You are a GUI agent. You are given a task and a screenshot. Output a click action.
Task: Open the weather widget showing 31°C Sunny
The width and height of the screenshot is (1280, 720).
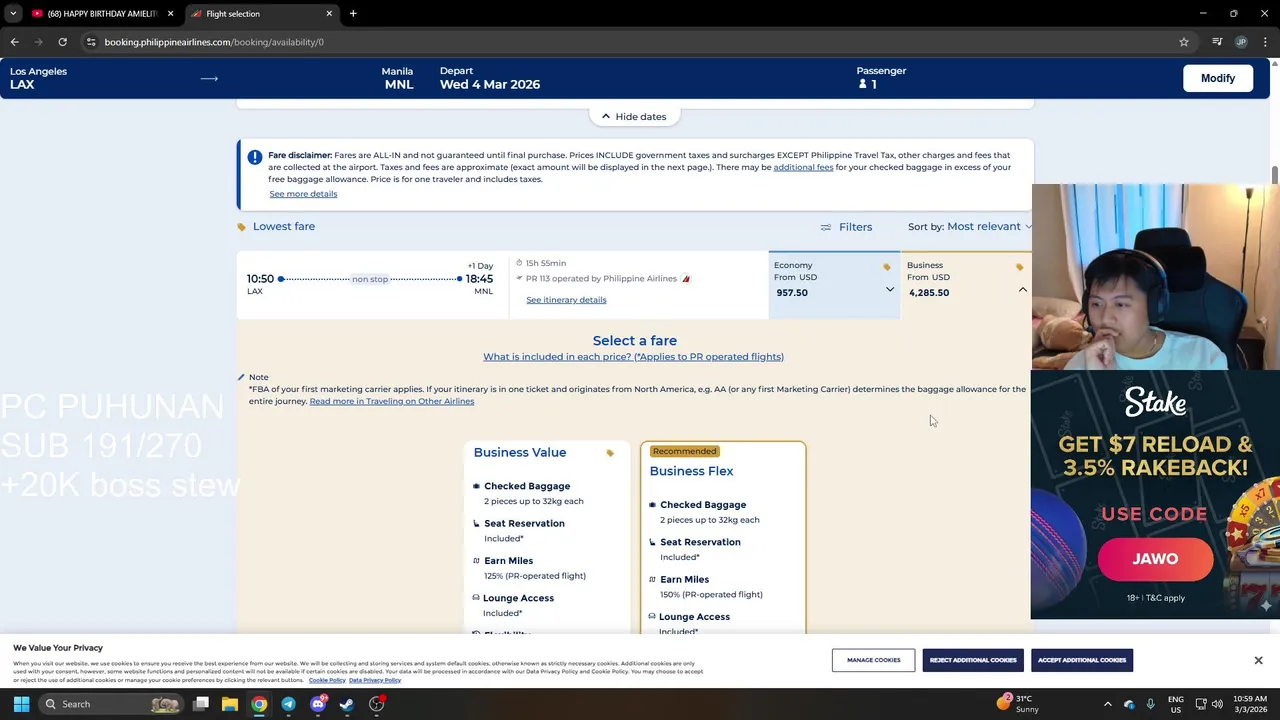coord(1019,704)
